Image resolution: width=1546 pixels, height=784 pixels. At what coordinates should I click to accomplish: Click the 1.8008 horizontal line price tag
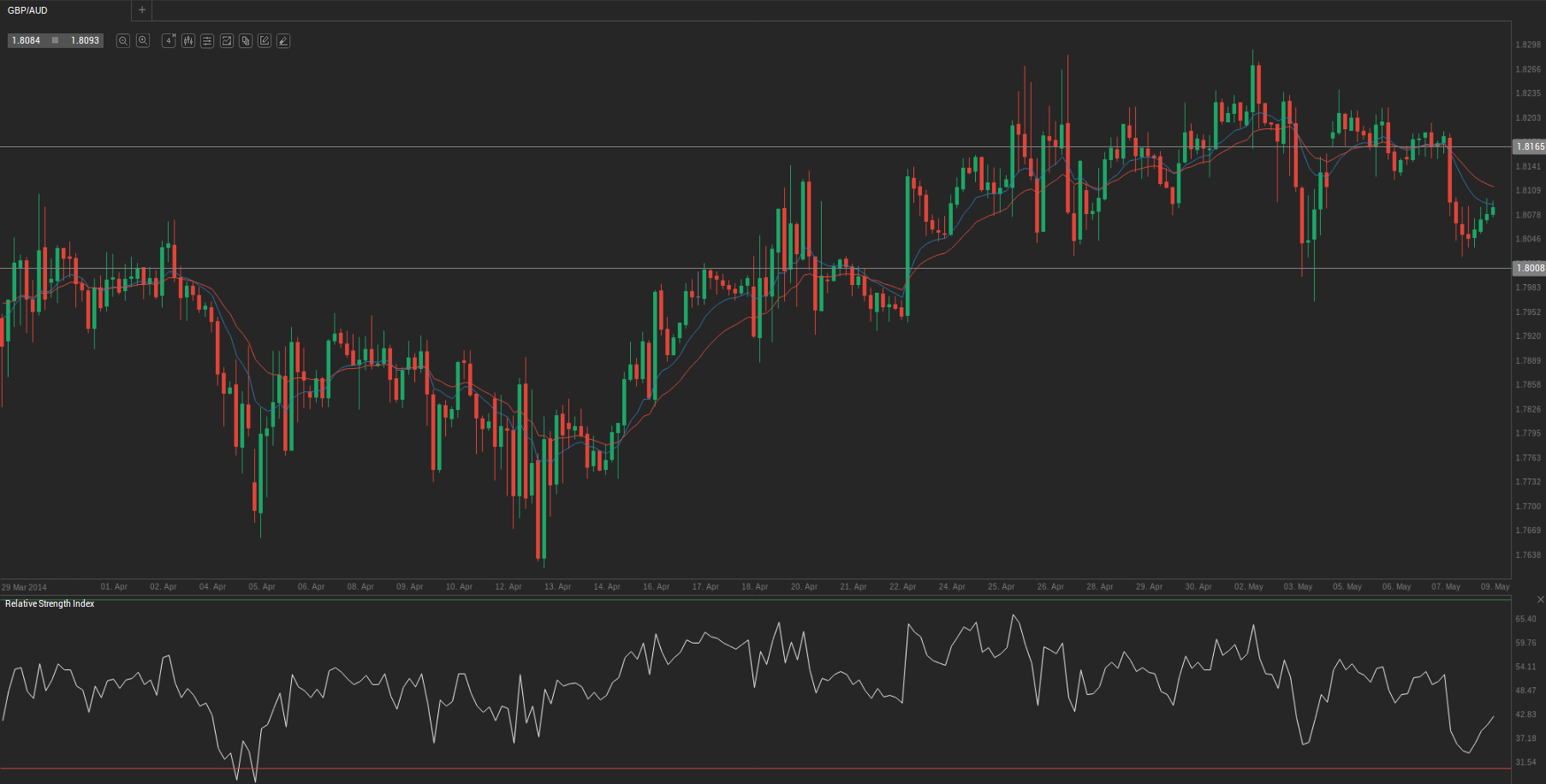1529,268
